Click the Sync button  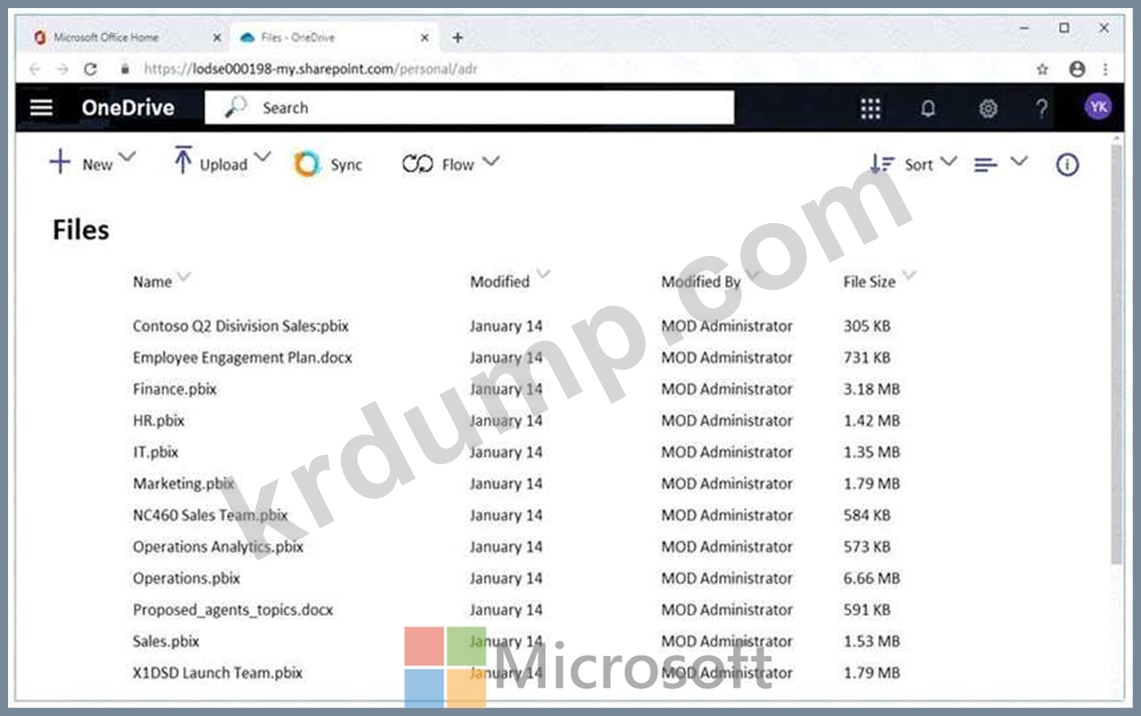[x=328, y=164]
